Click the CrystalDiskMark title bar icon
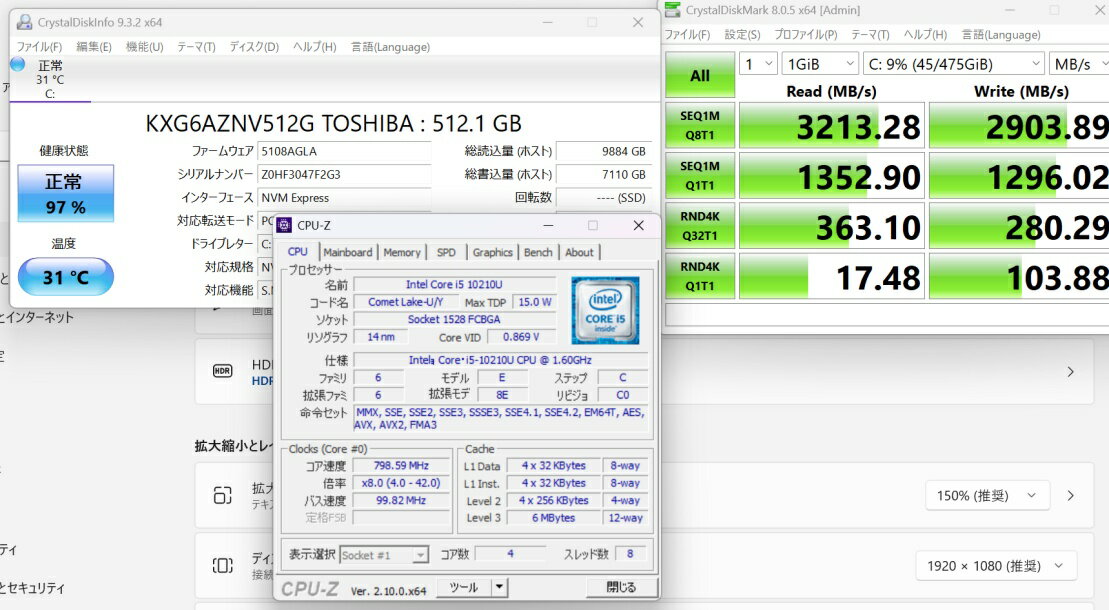Viewport: 1109px width, 610px height. pos(672,10)
